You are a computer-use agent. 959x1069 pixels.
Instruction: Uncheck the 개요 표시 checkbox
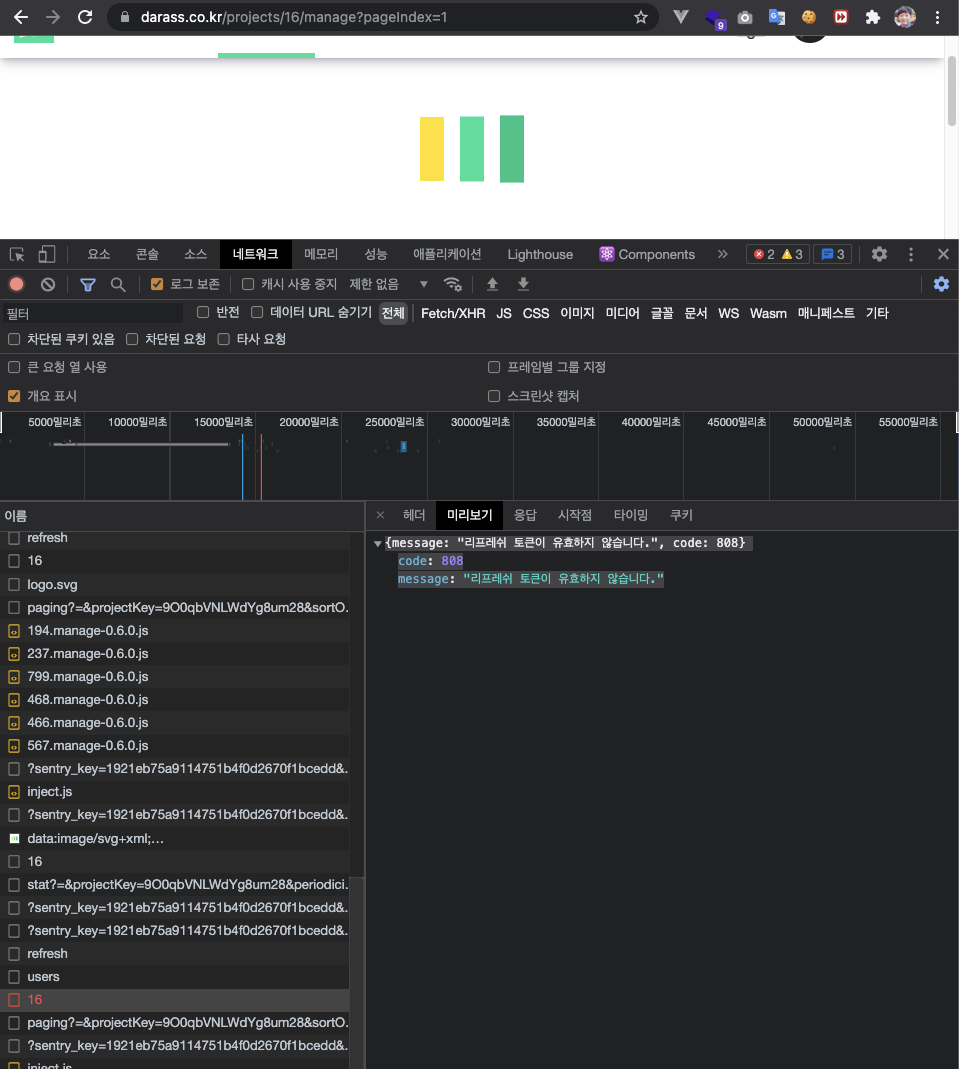click(x=14, y=395)
